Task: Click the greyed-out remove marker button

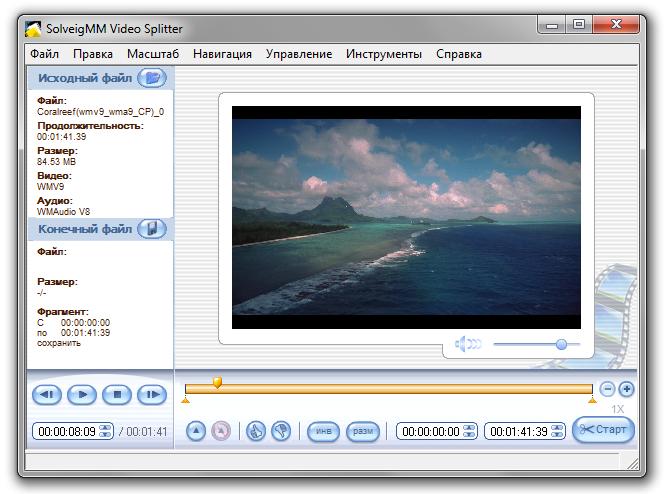Action: coord(221,431)
